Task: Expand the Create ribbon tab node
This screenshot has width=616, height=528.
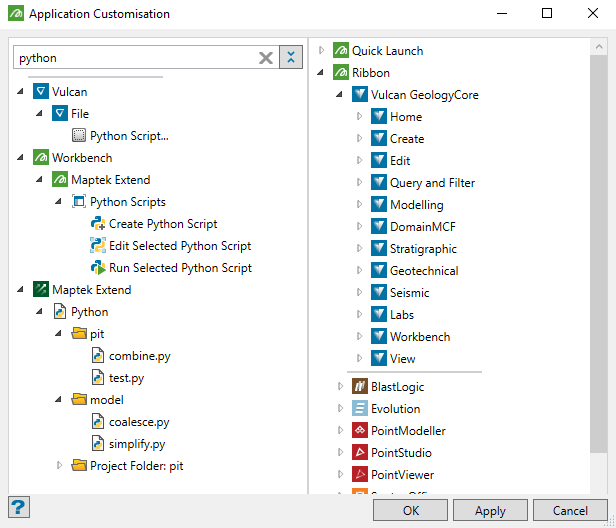Action: (x=359, y=138)
